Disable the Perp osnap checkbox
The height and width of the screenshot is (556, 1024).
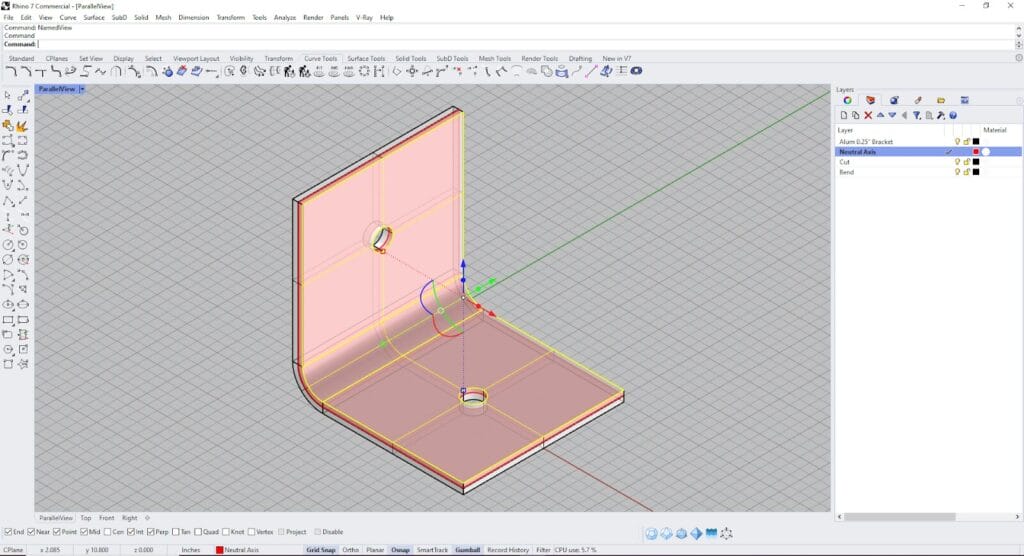(x=150, y=532)
